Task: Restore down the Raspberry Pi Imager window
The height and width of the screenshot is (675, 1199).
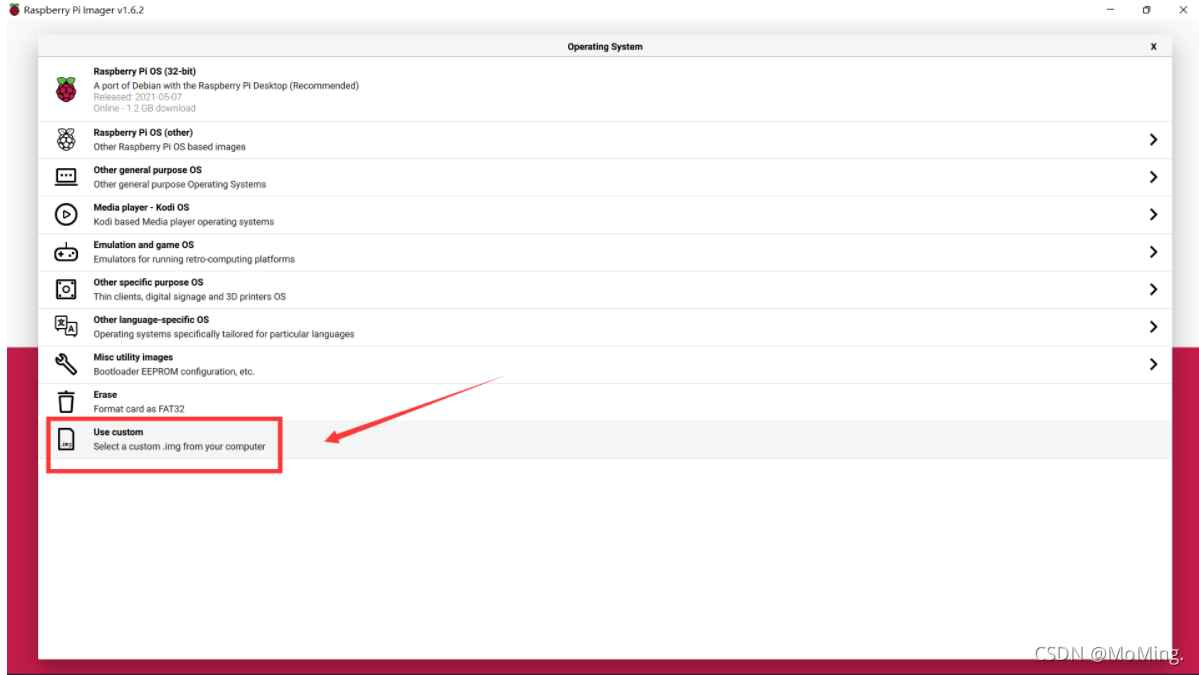Action: click(1146, 10)
